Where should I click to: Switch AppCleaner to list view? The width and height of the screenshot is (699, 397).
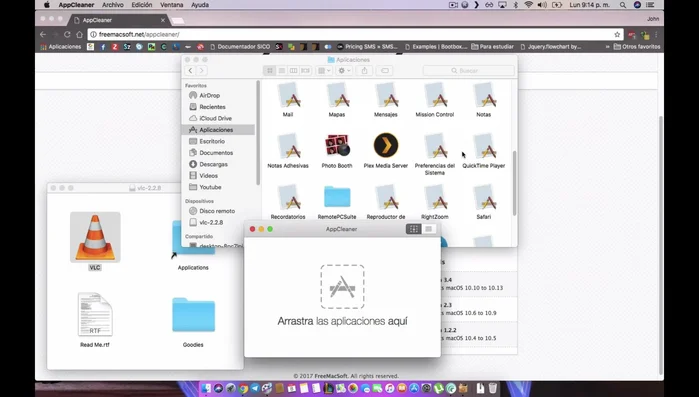[428, 229]
